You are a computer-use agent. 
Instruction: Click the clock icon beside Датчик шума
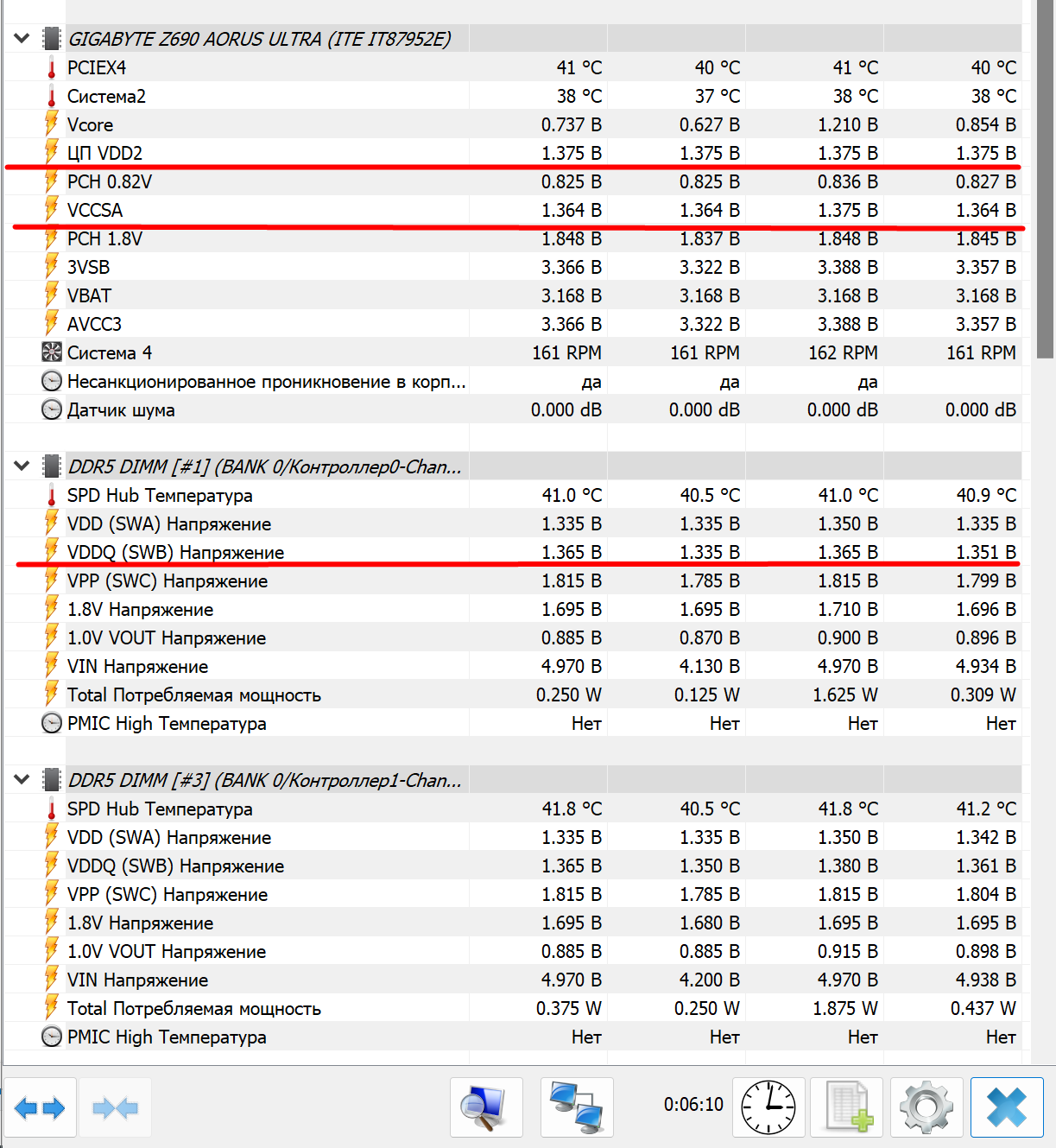(52, 409)
